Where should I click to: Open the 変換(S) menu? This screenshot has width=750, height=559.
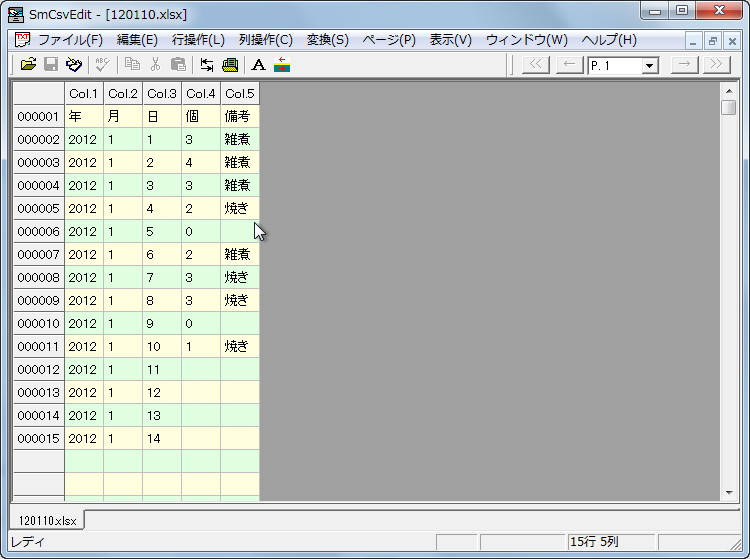pyautogui.click(x=328, y=40)
